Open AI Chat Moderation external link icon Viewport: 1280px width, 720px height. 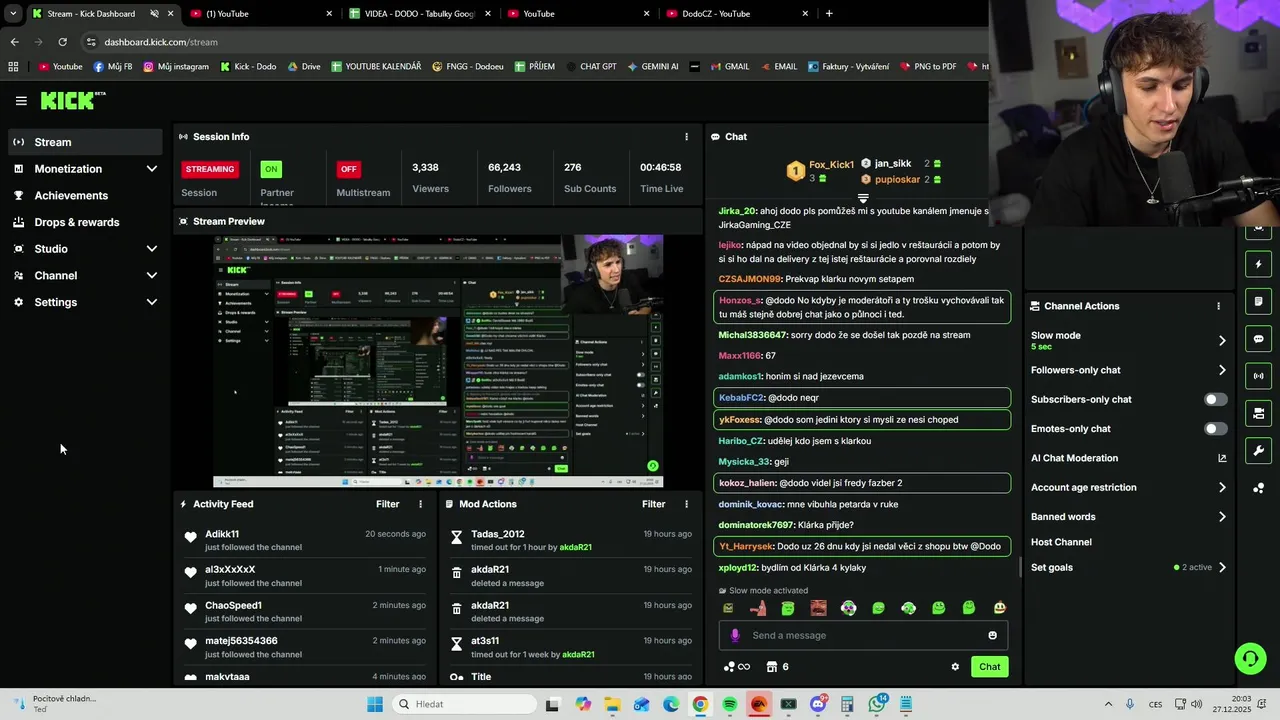pyautogui.click(x=1222, y=458)
